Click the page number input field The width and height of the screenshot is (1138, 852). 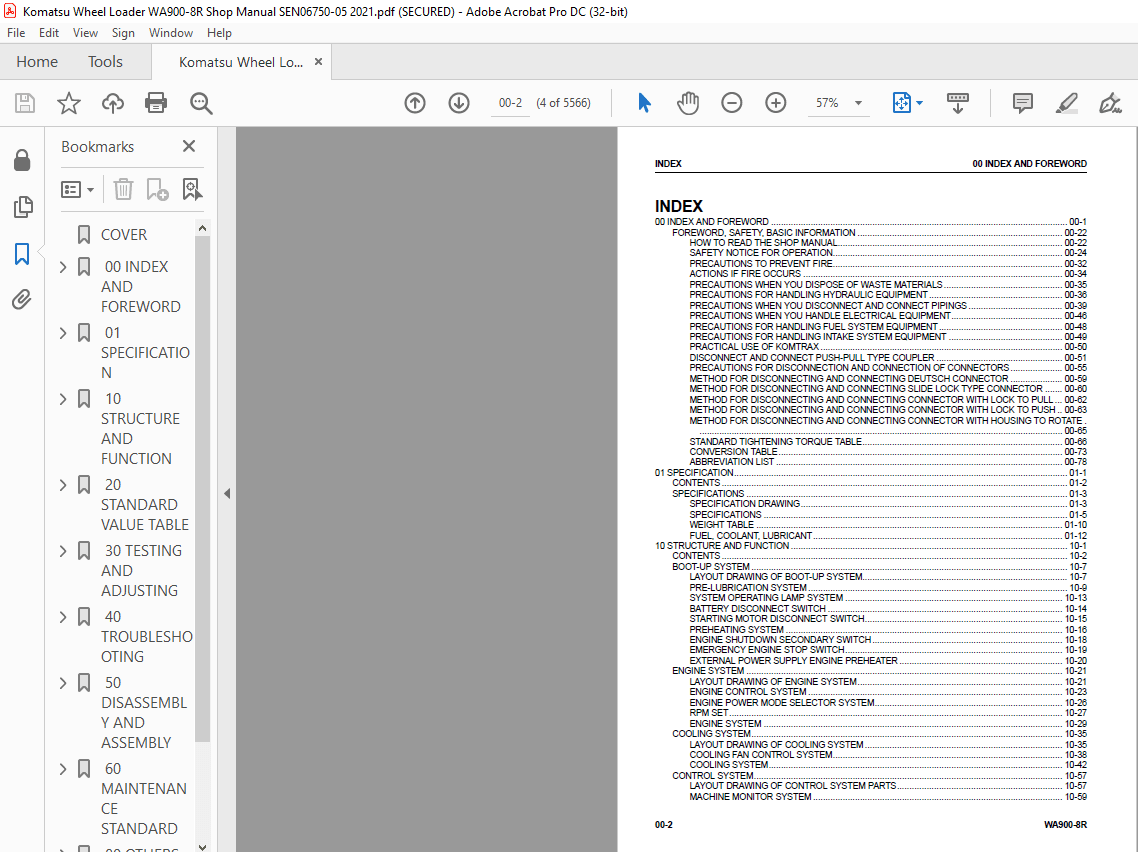click(510, 103)
